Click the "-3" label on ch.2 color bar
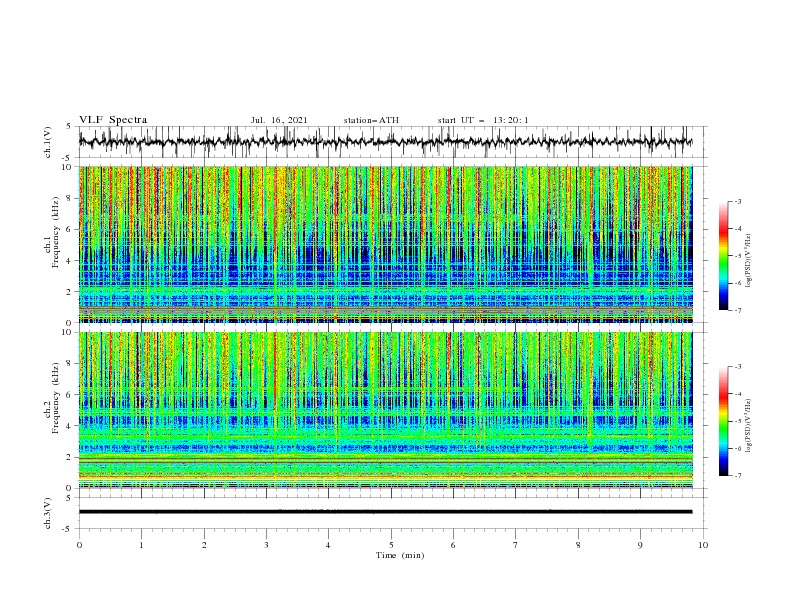The width and height of the screenshot is (792, 612). [738, 367]
